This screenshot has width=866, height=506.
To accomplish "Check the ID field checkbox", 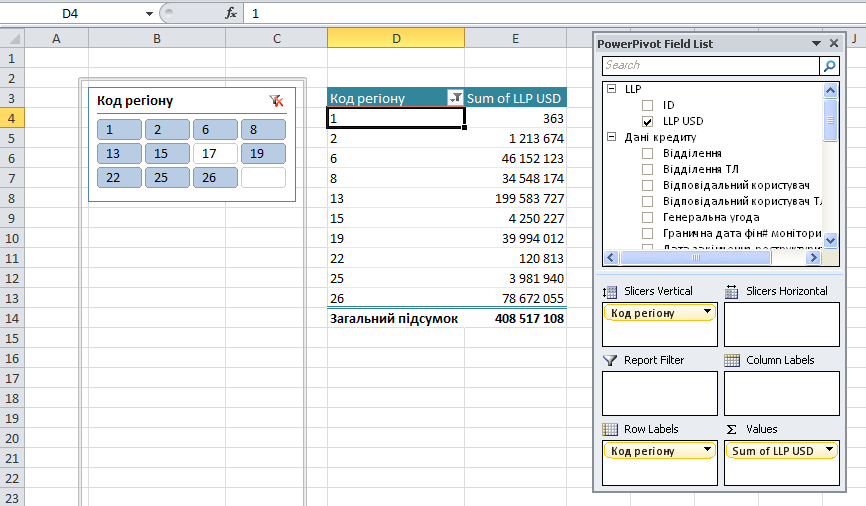I will point(647,105).
